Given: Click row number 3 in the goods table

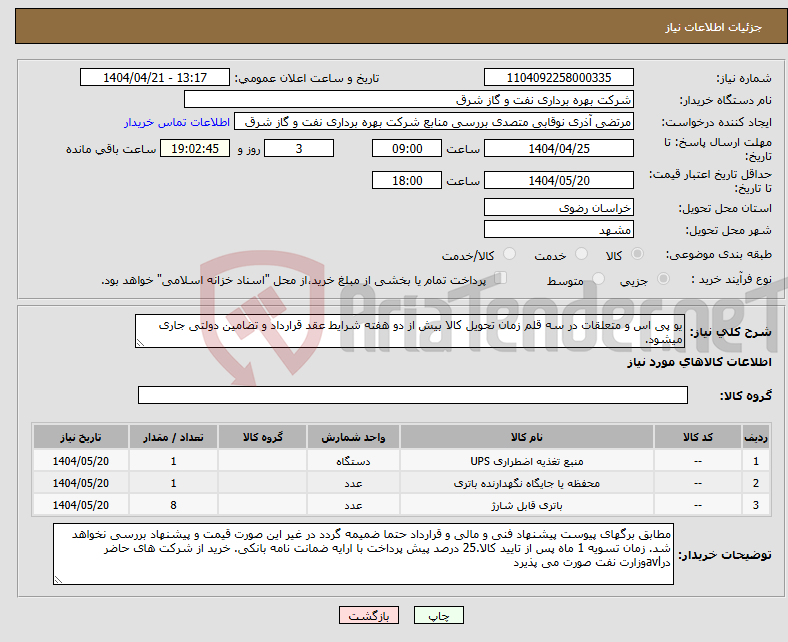Looking at the screenshot, I should [x=756, y=505].
